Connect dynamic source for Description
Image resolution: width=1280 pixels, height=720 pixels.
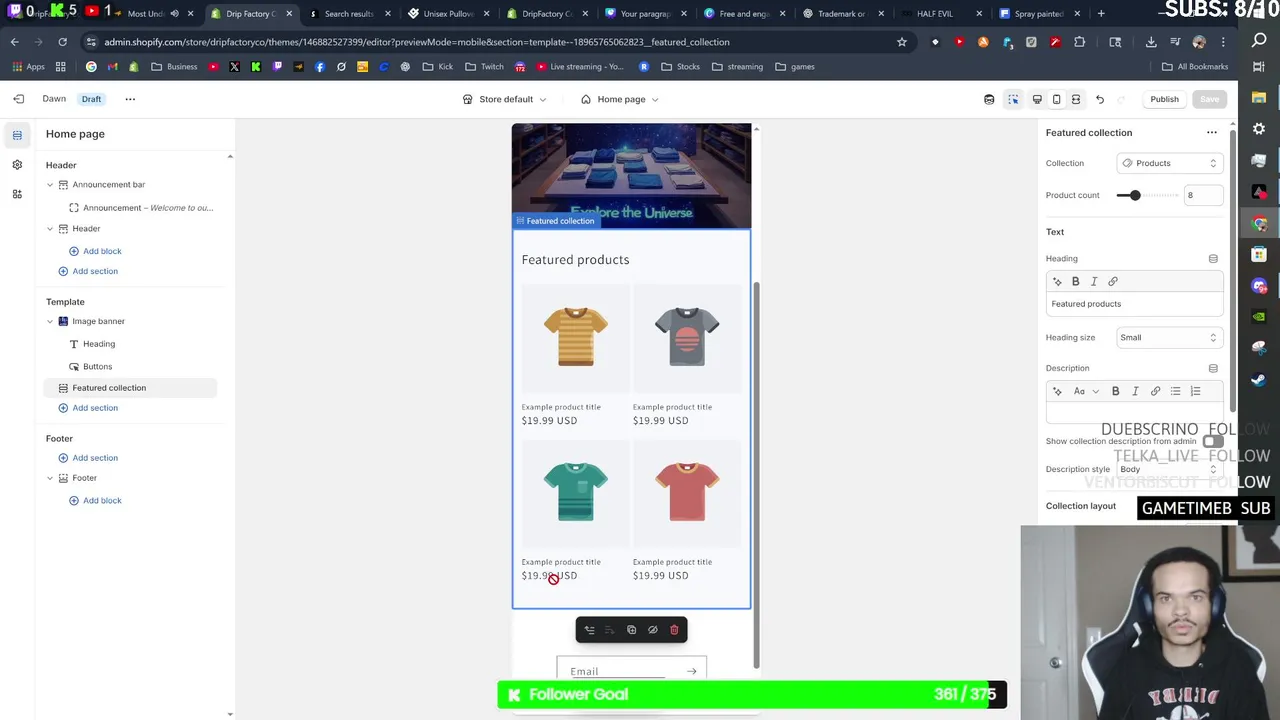(x=1213, y=368)
